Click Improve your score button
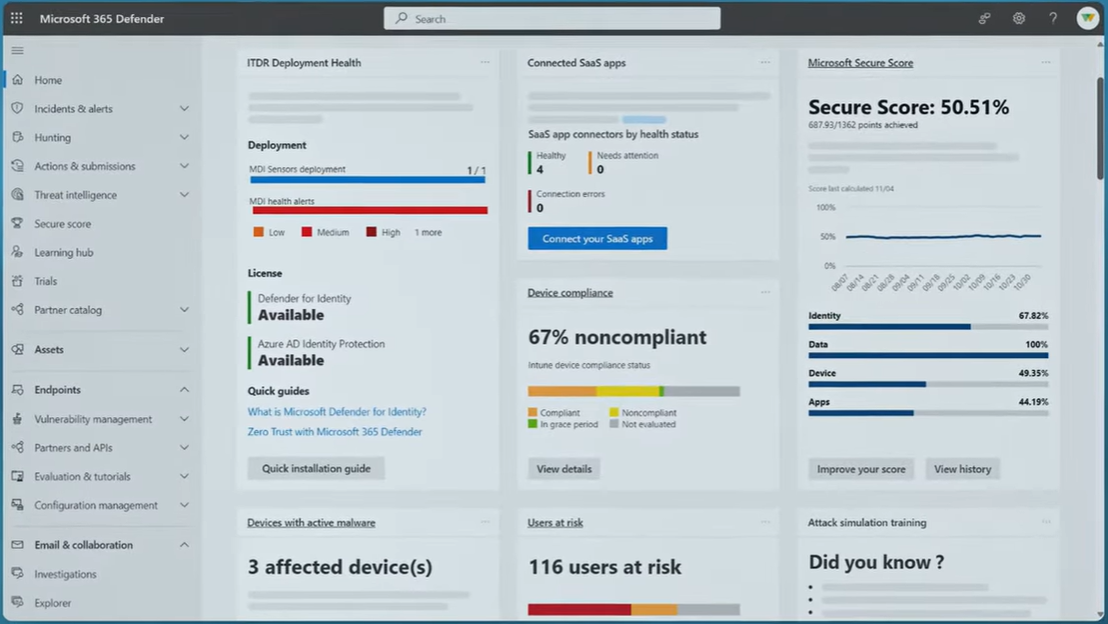The image size is (1108, 624). [x=861, y=469]
